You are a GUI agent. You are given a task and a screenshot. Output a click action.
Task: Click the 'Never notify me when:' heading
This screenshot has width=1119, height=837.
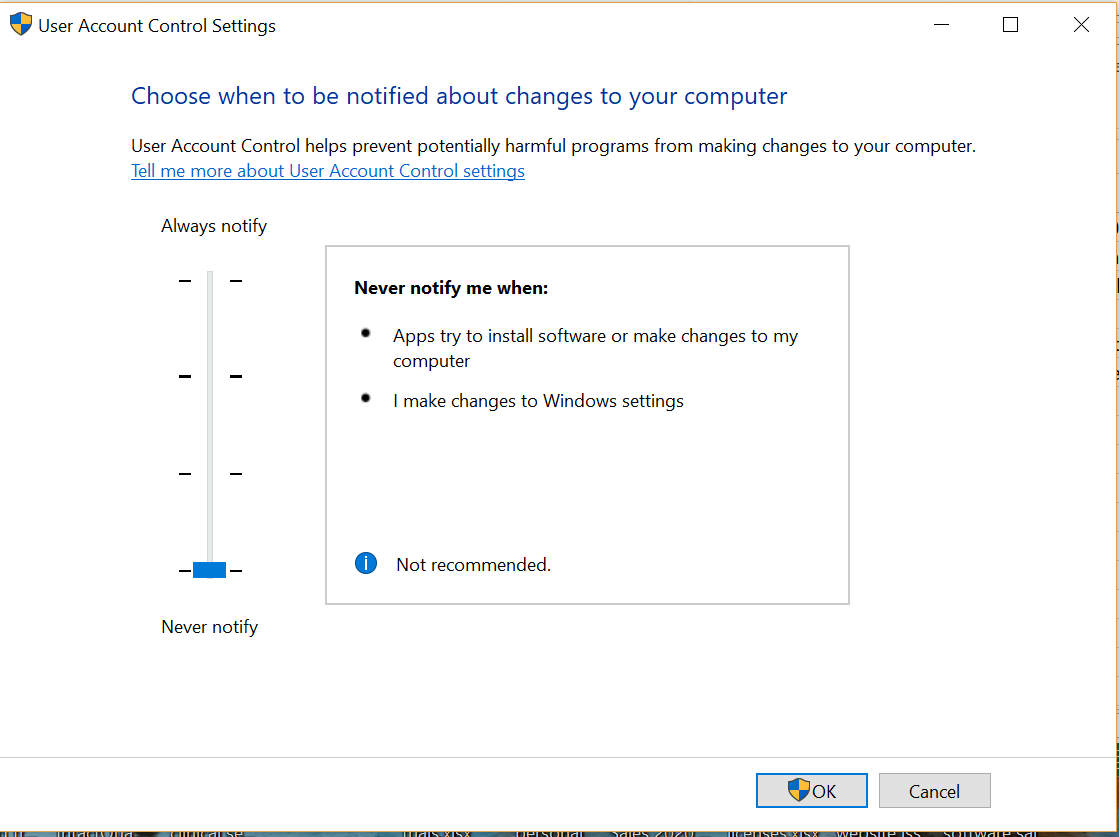point(451,288)
